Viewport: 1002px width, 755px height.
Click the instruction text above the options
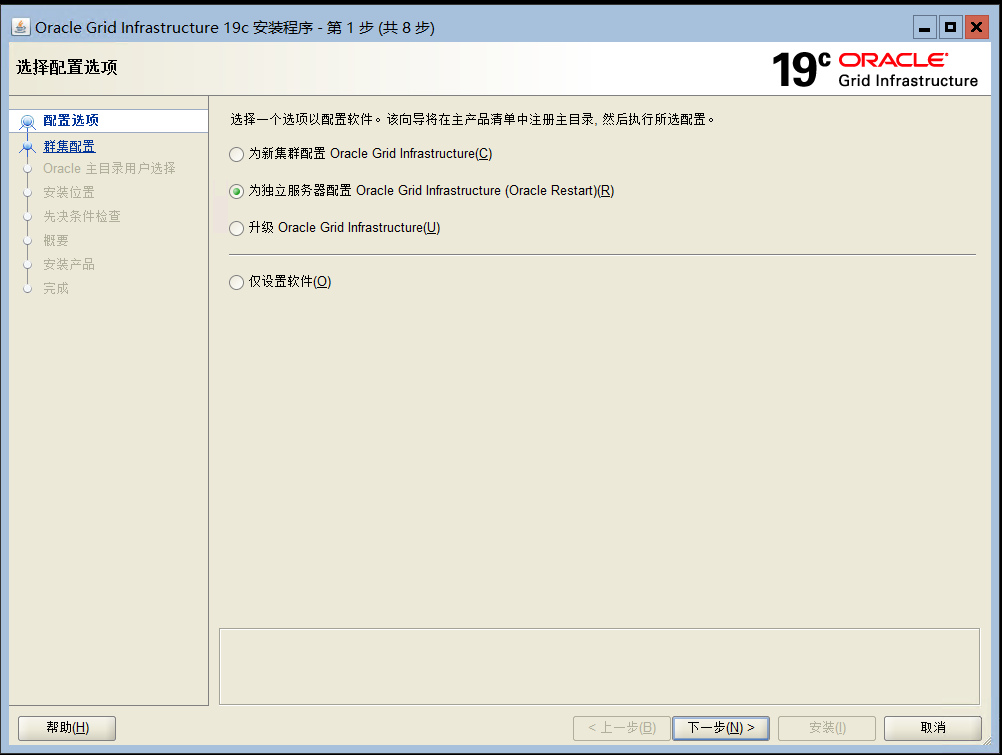point(472,120)
